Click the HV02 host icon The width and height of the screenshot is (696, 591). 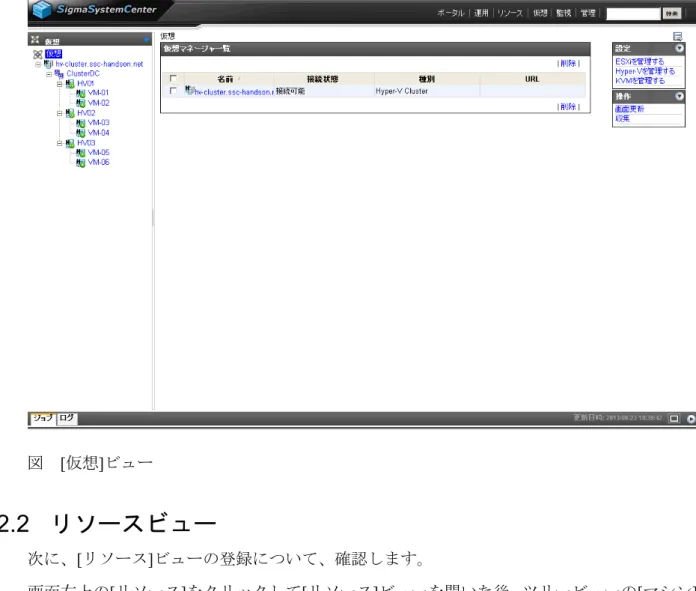pyautogui.click(x=70, y=113)
